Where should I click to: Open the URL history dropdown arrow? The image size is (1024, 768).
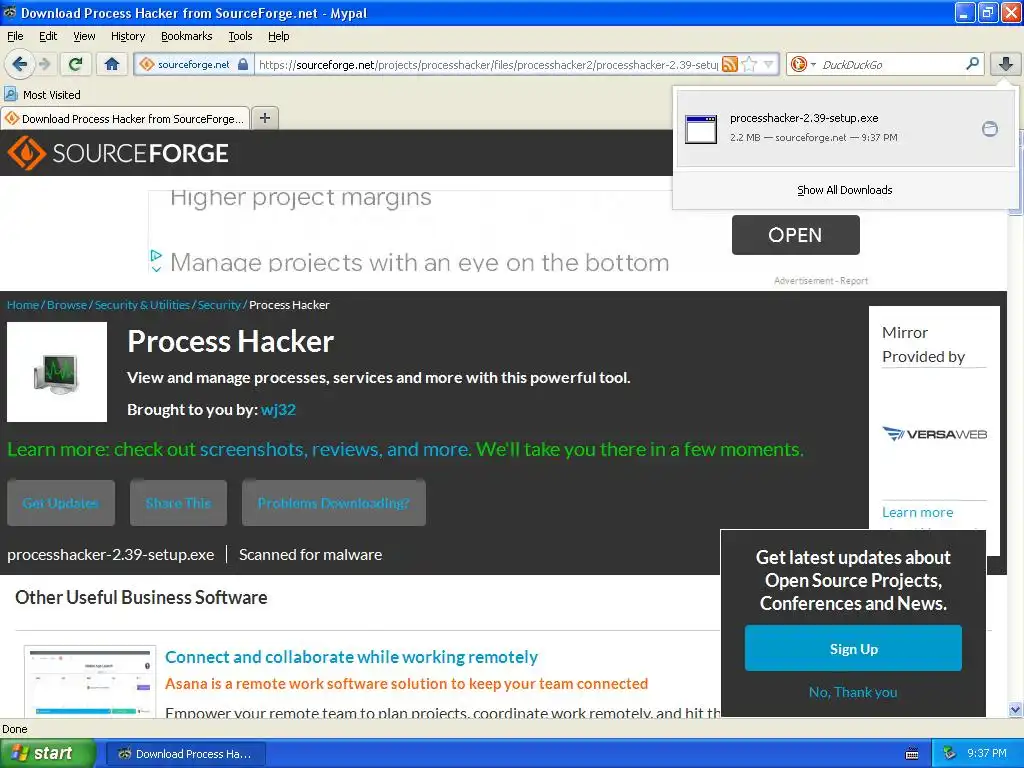[769, 64]
